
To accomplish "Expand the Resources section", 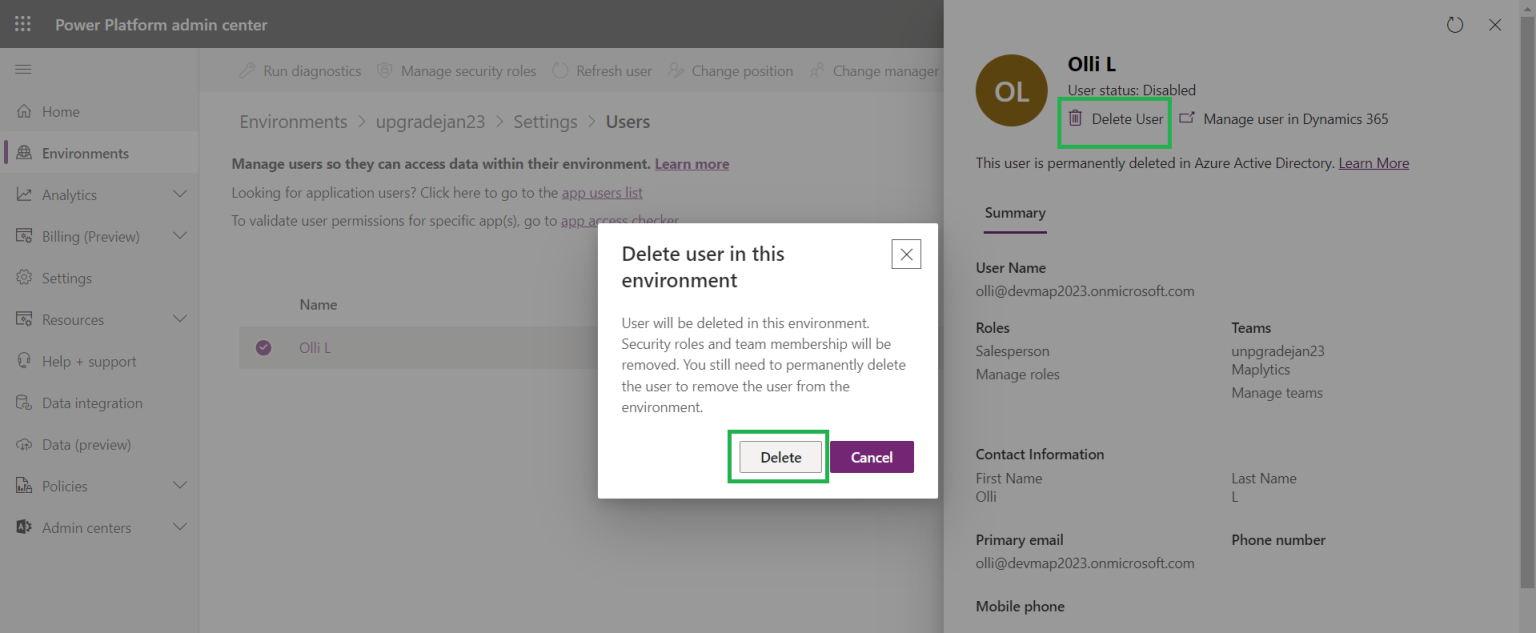I will (x=180, y=319).
